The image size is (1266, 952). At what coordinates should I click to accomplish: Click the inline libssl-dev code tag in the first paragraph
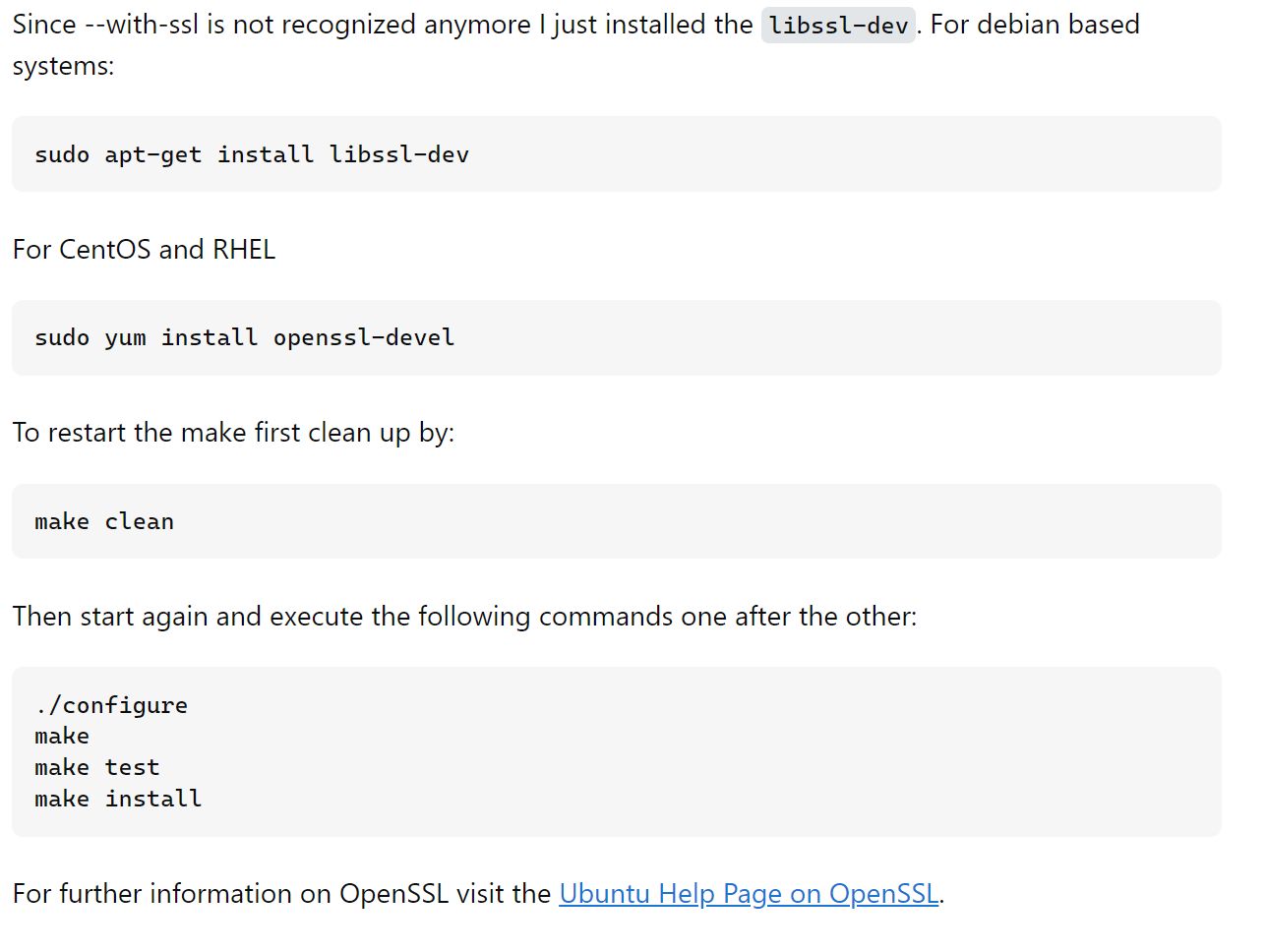838,25
